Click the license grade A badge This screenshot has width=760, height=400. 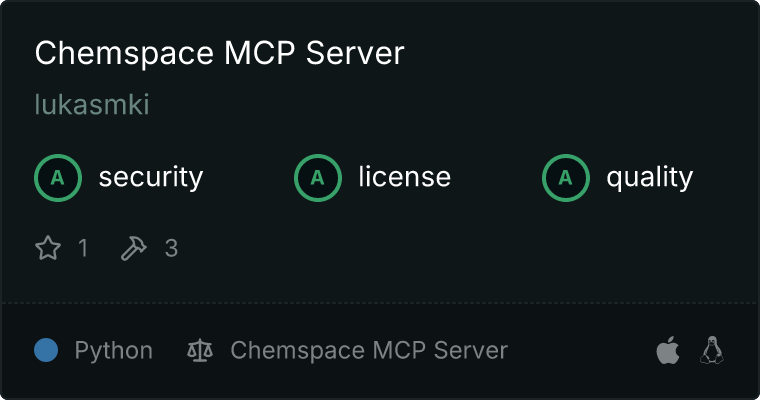pyautogui.click(x=318, y=177)
